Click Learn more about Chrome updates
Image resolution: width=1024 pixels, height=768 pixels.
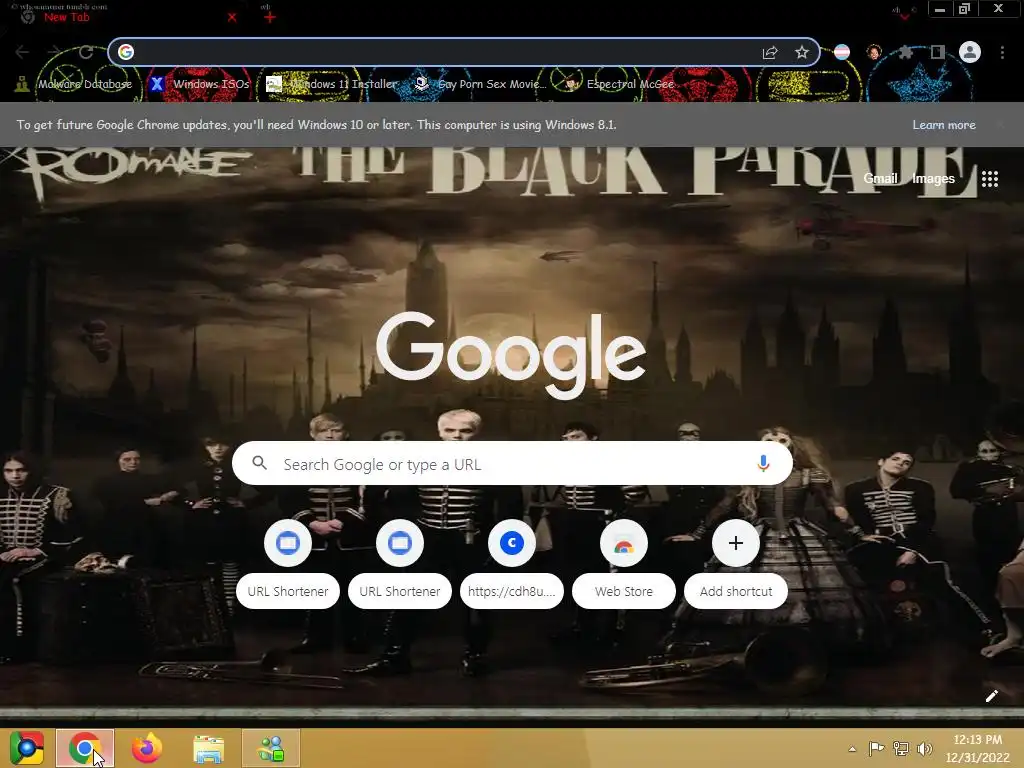point(944,125)
